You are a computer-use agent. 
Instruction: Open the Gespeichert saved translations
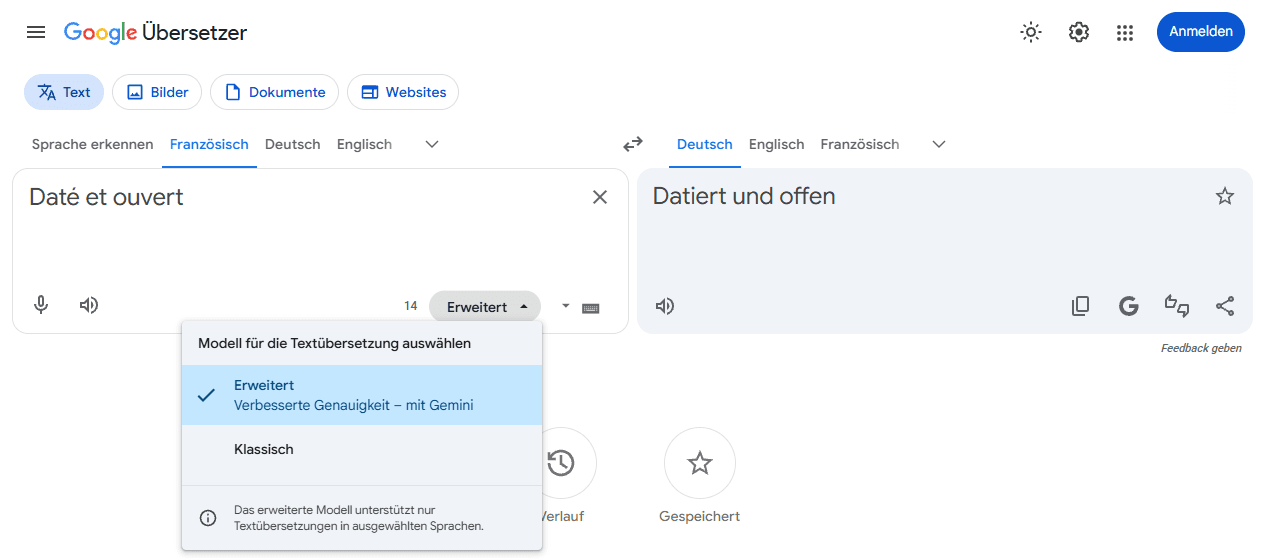700,463
